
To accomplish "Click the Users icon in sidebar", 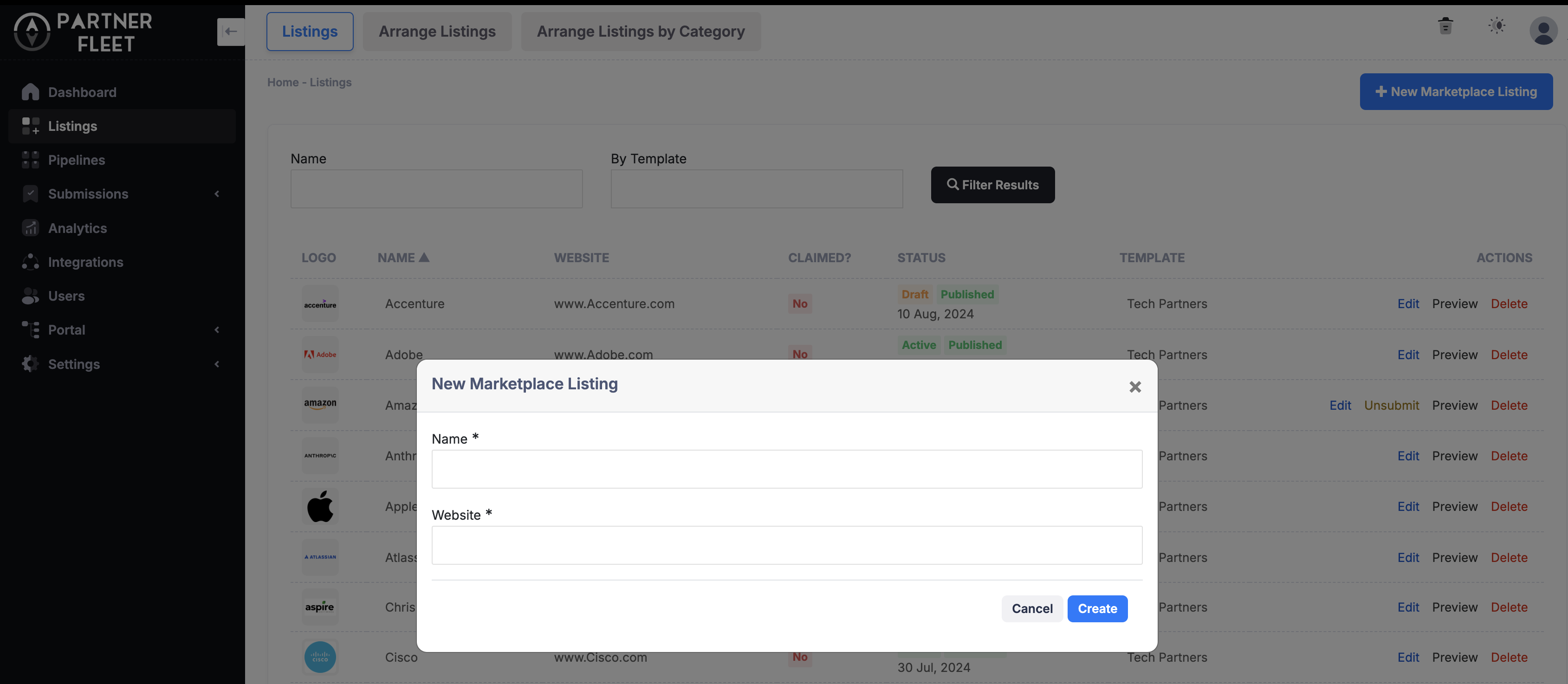I will point(31,296).
